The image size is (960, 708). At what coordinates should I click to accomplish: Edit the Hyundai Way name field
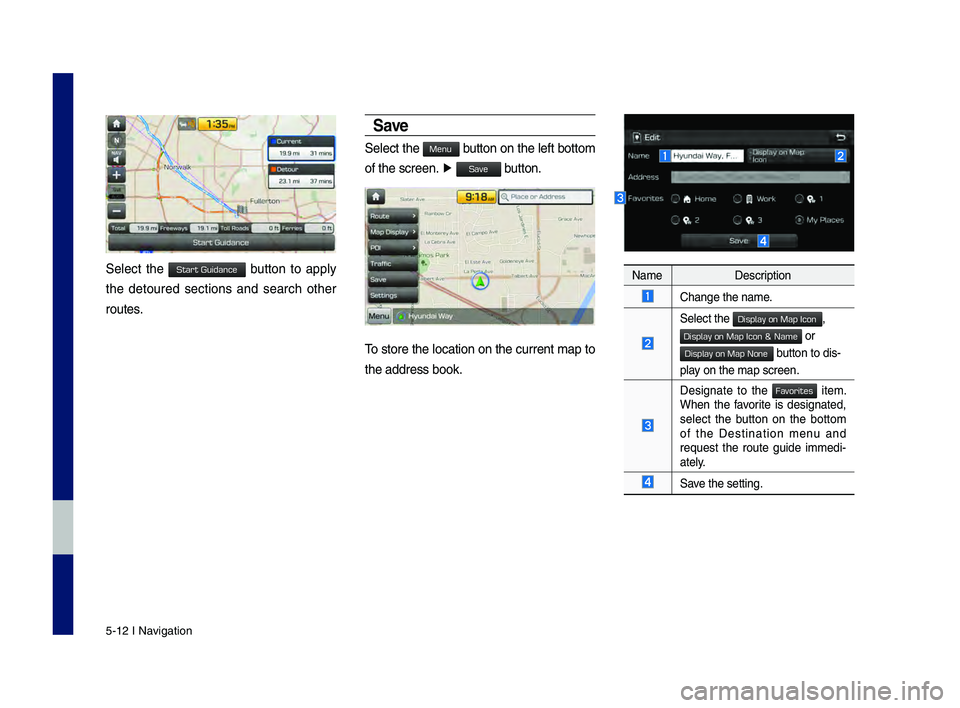[707, 156]
